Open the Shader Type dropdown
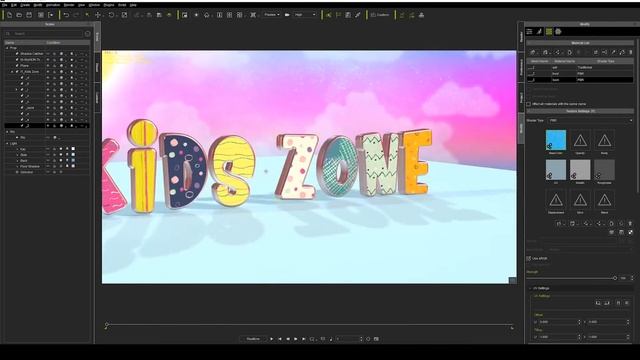The width and height of the screenshot is (640, 360). click(590, 120)
